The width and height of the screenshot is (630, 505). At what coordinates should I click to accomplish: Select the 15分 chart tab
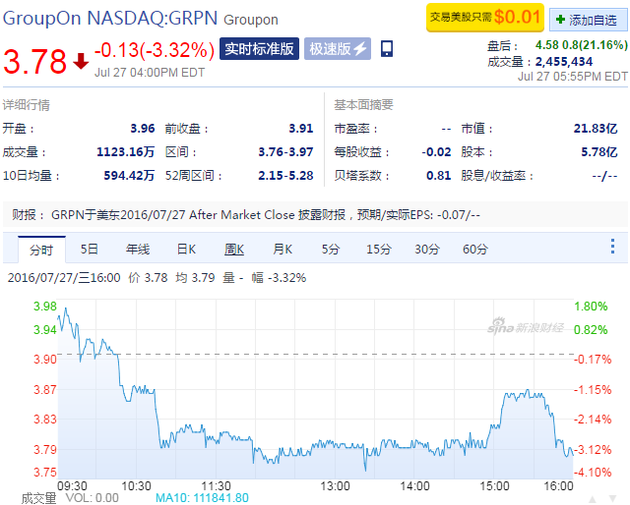pyautogui.click(x=379, y=249)
